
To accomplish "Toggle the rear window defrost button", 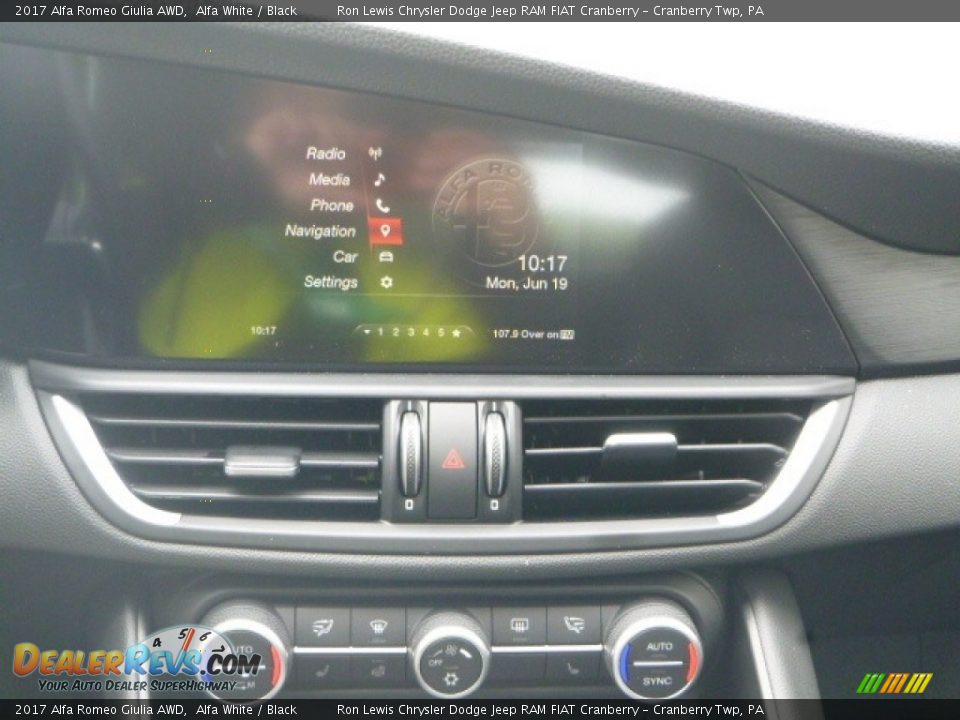I will point(519,626).
